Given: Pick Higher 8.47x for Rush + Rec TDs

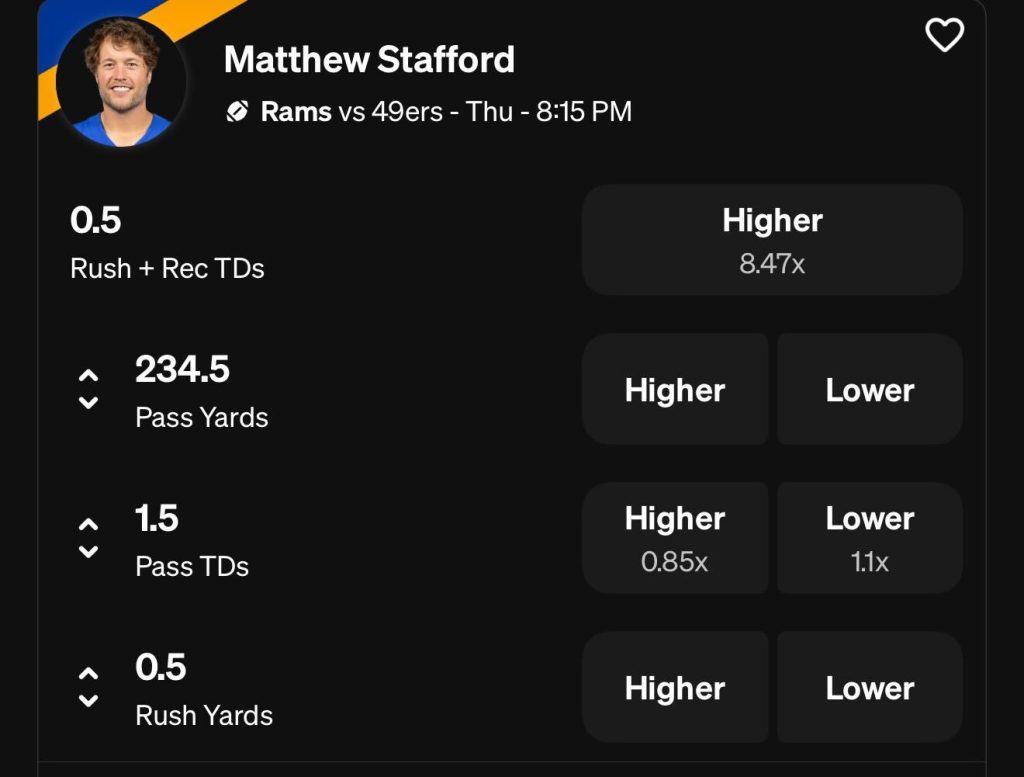Looking at the screenshot, I should tap(772, 240).
